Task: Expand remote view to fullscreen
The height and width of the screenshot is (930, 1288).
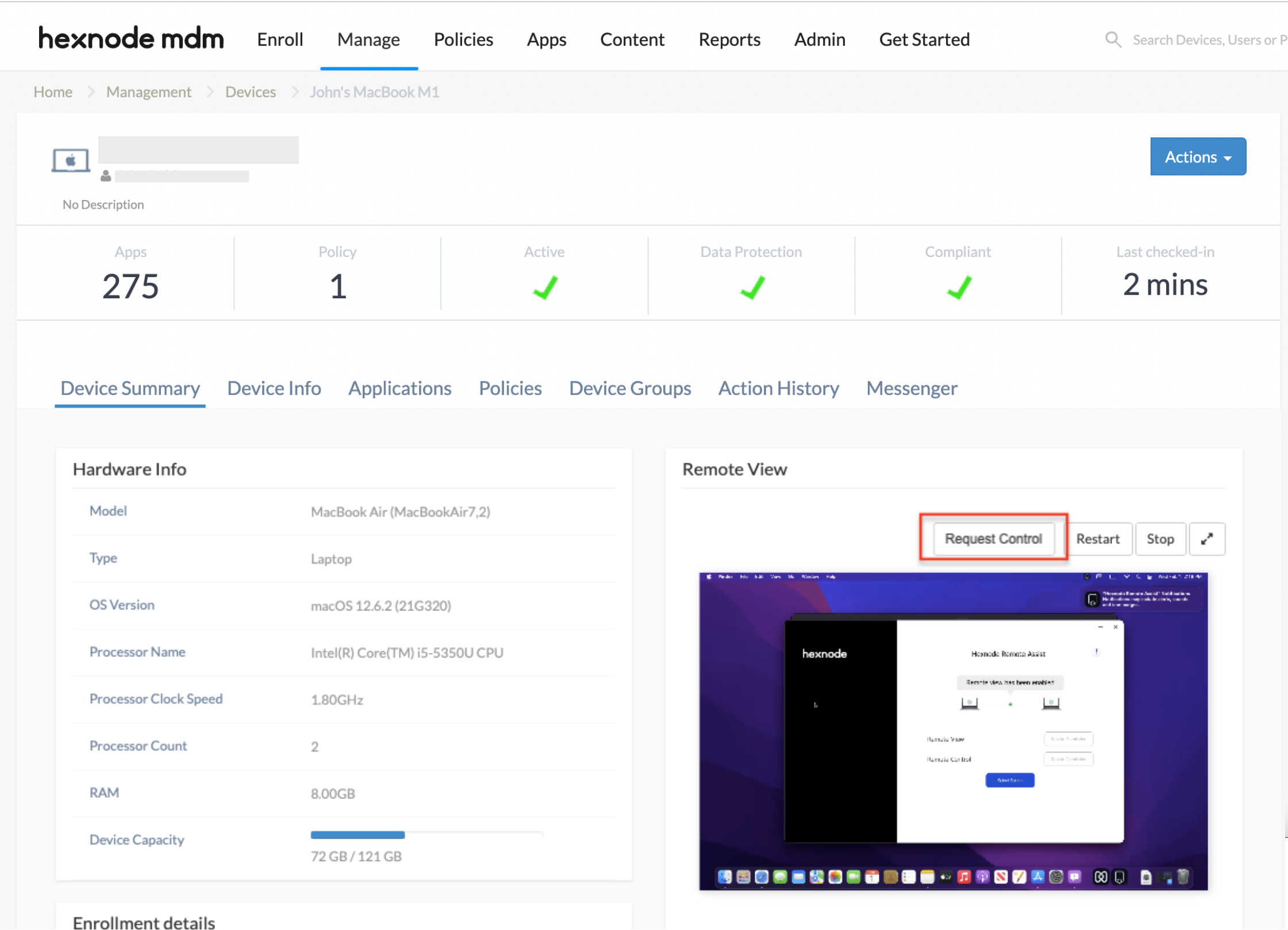Action: coord(1206,539)
